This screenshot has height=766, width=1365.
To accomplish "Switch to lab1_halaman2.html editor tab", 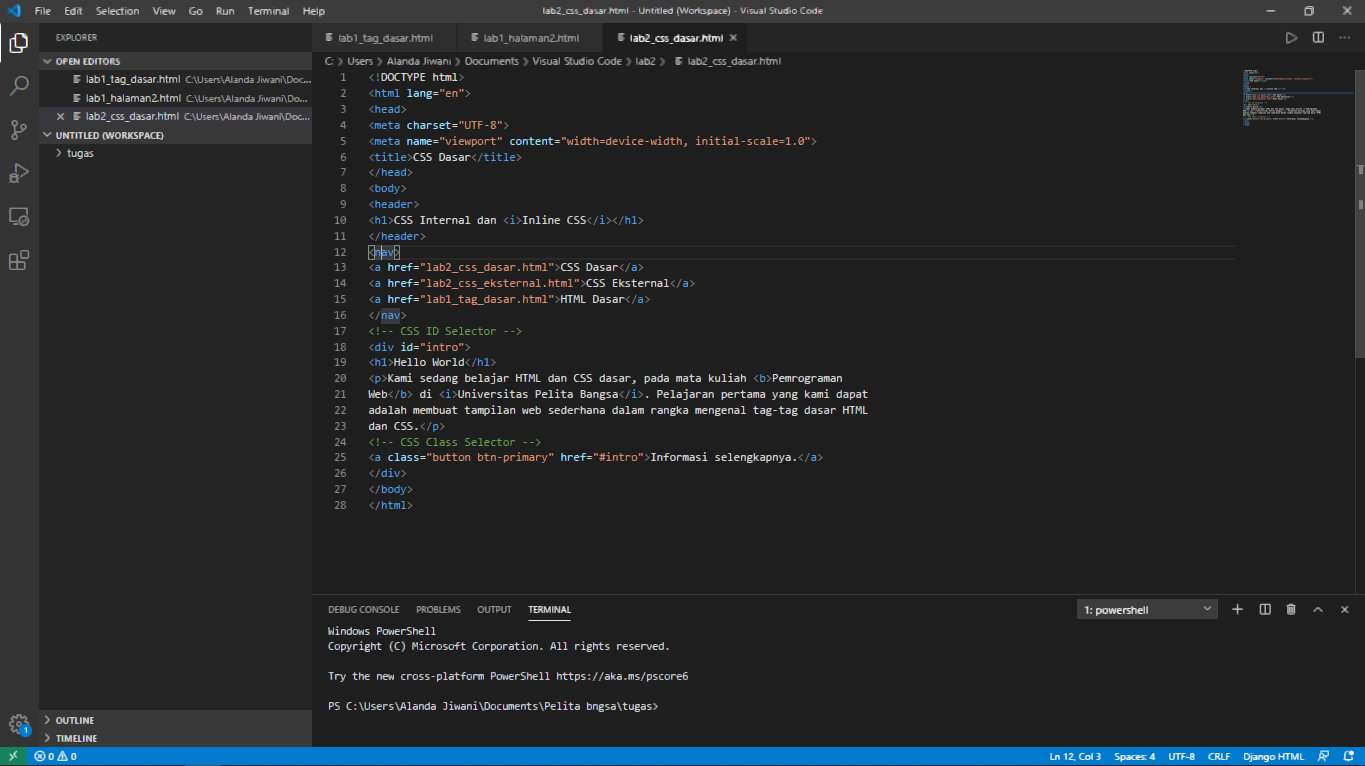I will (531, 38).
